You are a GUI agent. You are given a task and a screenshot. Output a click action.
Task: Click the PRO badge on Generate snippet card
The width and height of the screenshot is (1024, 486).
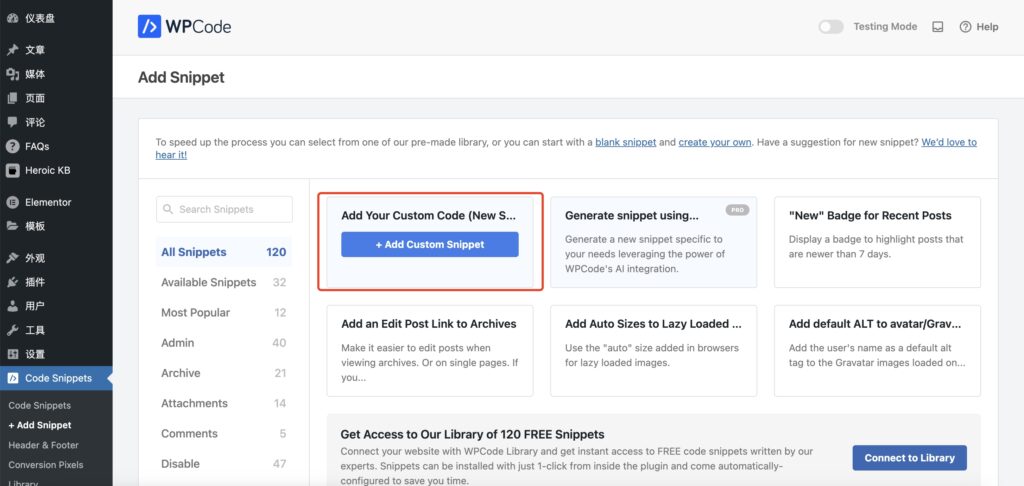tap(737, 210)
